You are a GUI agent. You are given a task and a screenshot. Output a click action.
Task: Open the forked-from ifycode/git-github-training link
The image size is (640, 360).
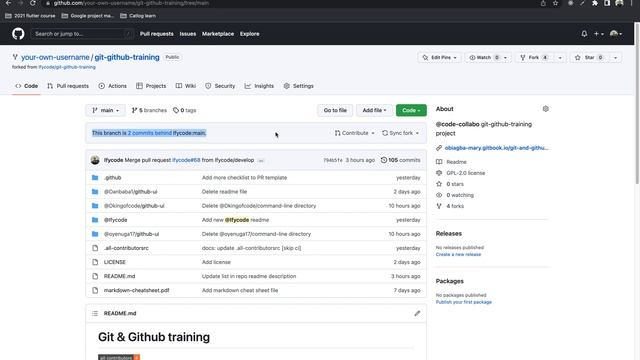(67, 67)
